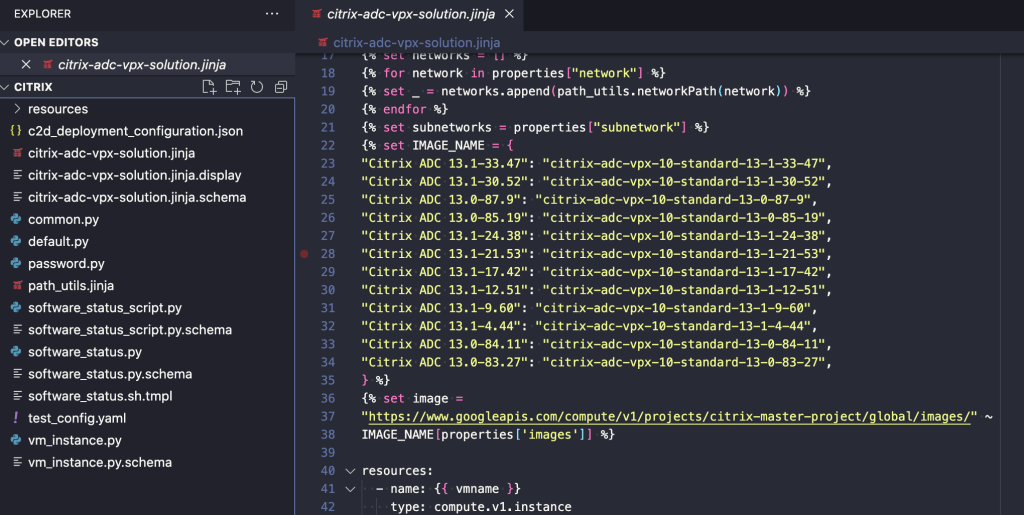
Task: Open default.py file
Action: point(58,242)
